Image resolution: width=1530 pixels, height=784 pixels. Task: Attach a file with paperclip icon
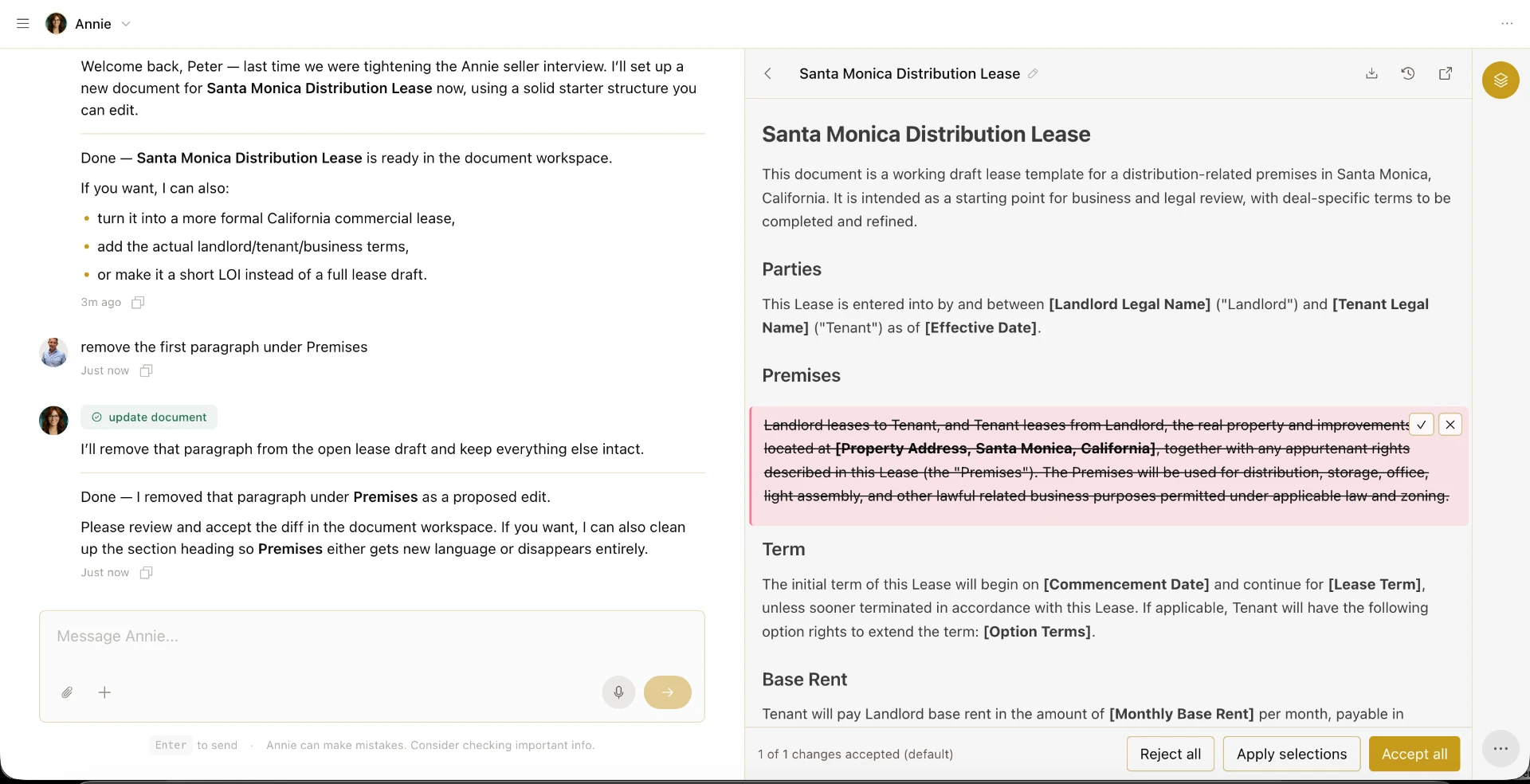tap(67, 692)
